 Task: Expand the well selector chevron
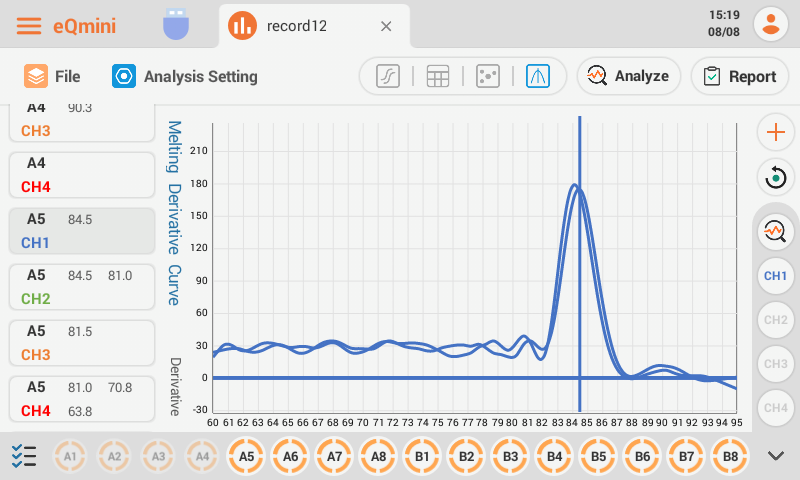click(x=776, y=456)
